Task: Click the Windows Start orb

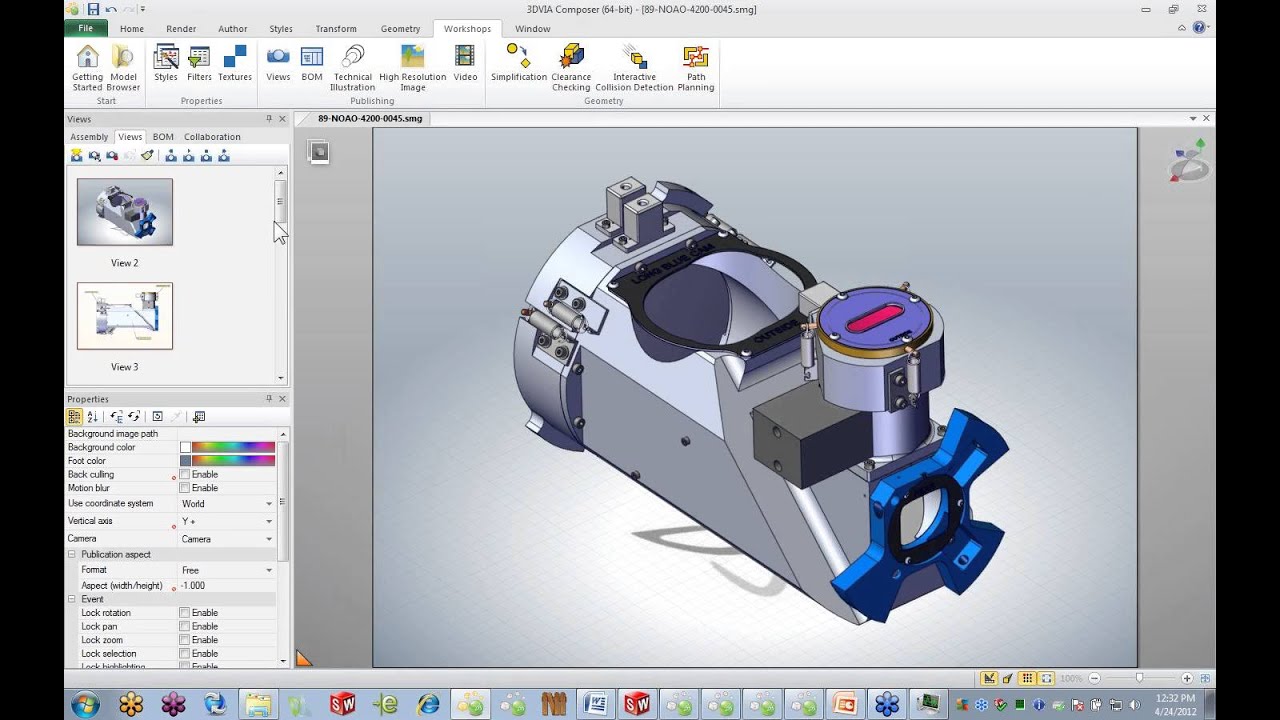Action: pyautogui.click(x=85, y=704)
